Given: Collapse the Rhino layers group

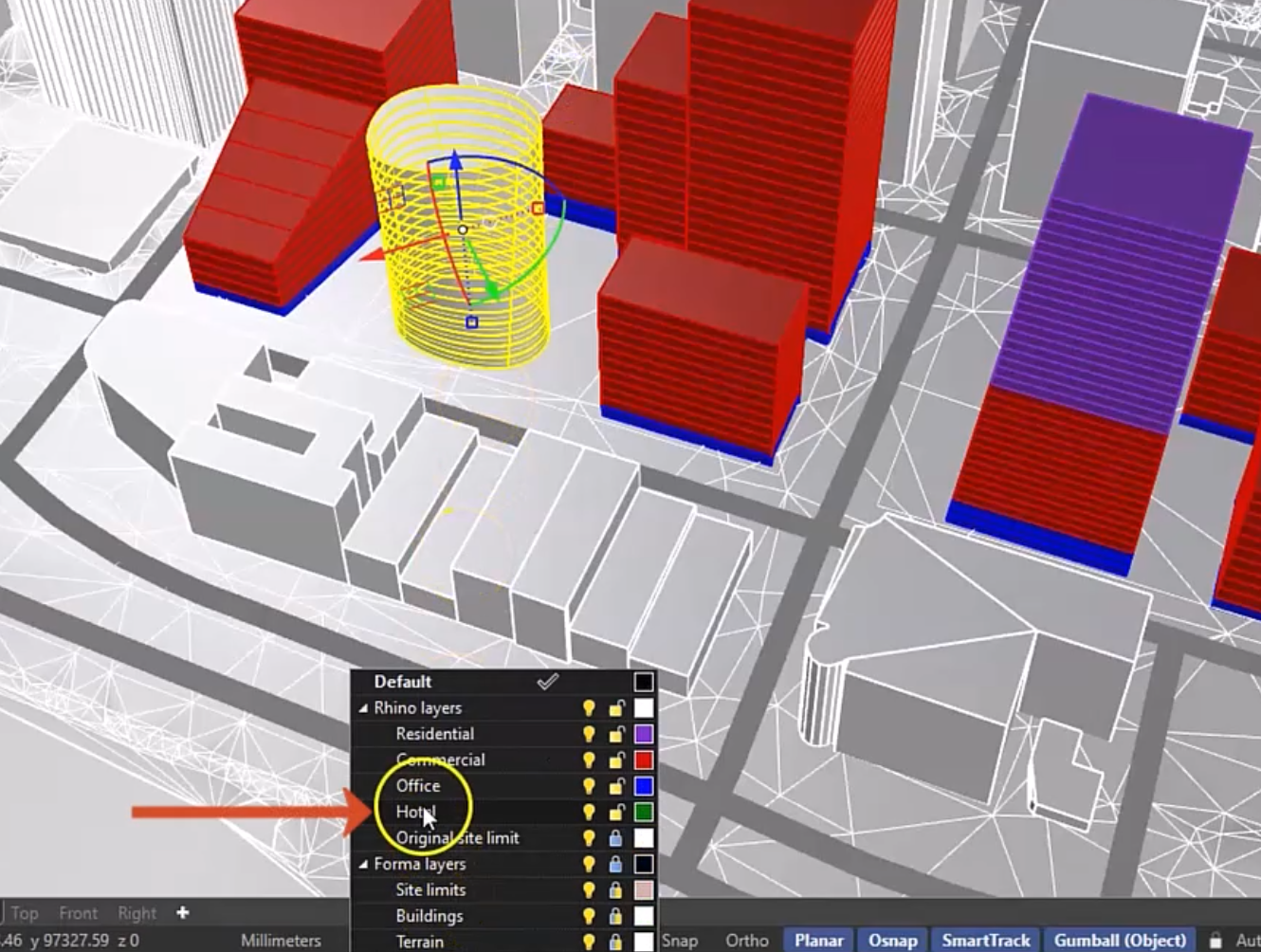Looking at the screenshot, I should coord(364,707).
